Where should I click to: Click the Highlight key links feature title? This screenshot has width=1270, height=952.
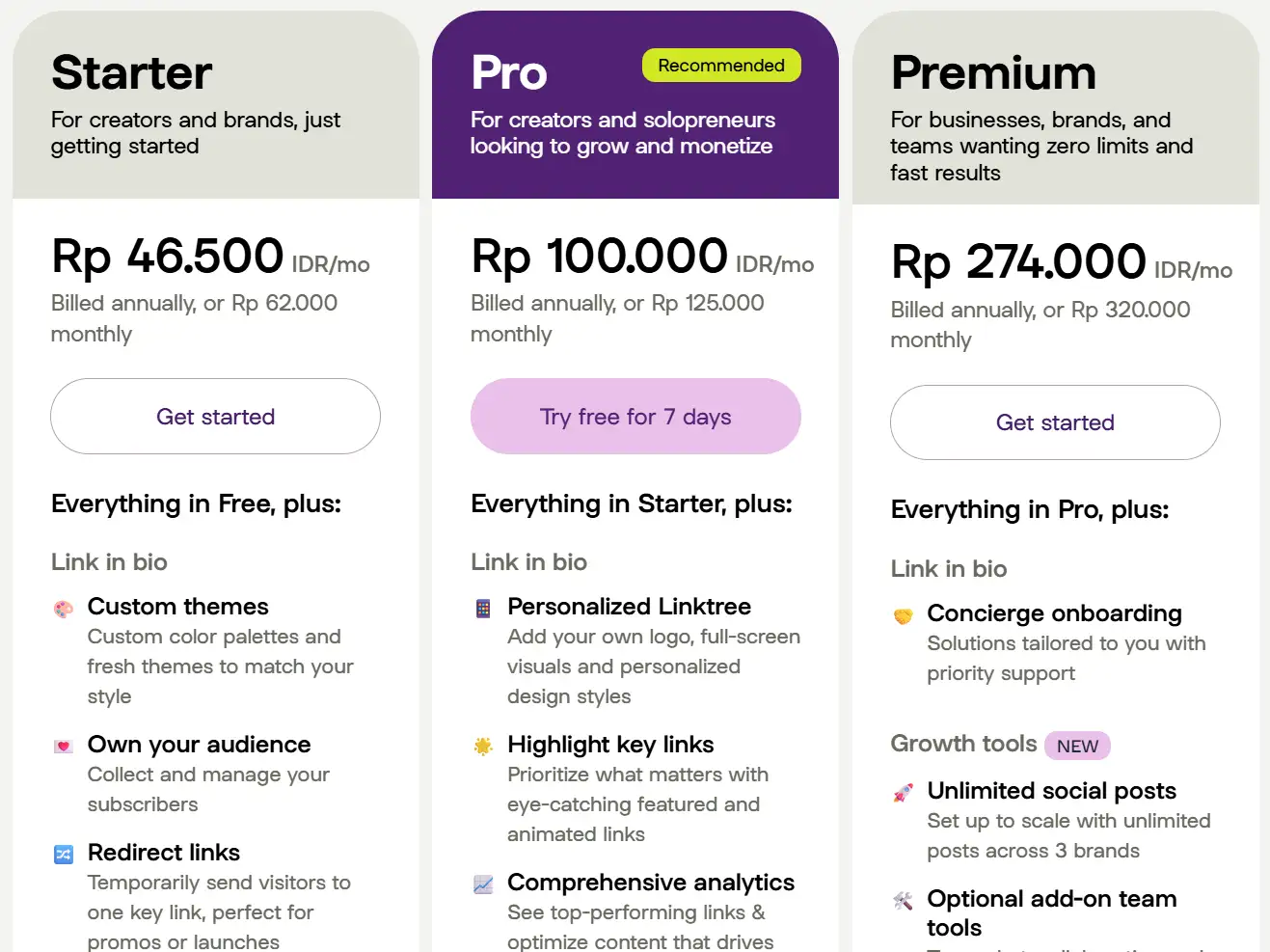click(610, 745)
